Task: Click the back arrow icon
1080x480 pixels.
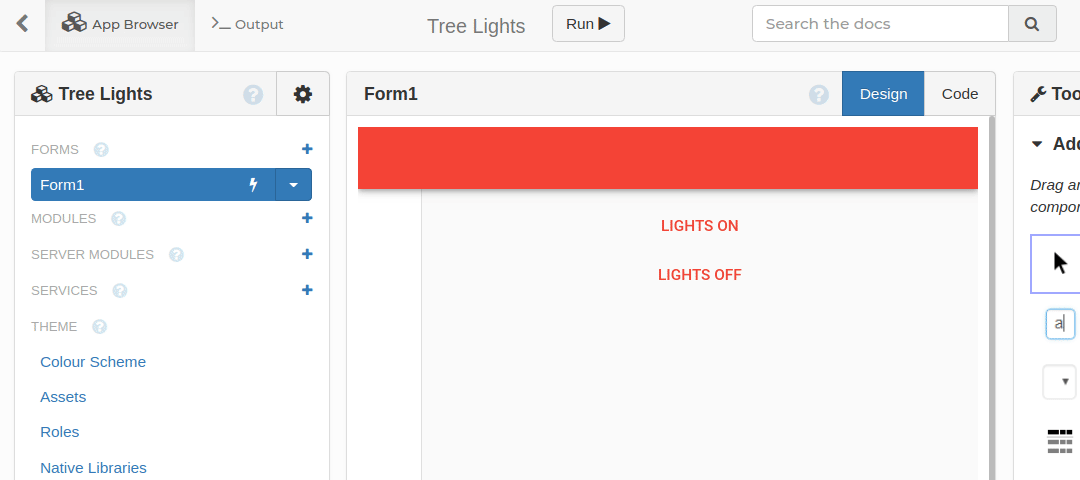Action: coord(22,24)
